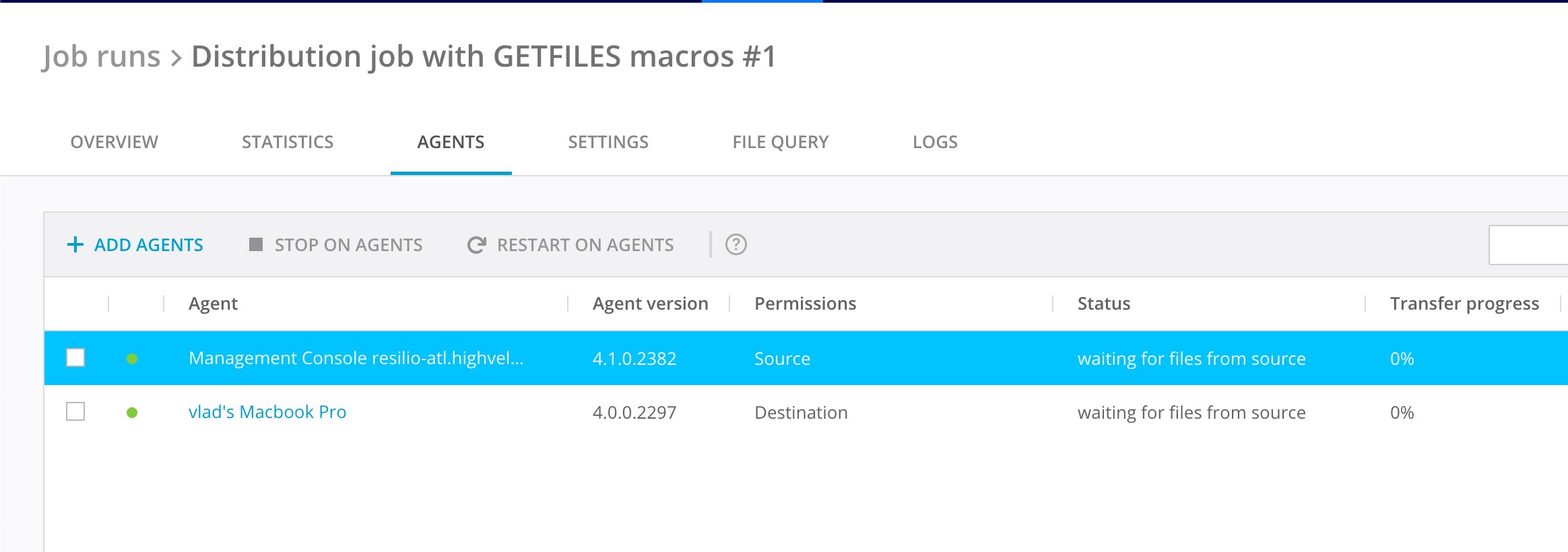
Task: Sort by Agent version column header
Action: click(x=650, y=304)
